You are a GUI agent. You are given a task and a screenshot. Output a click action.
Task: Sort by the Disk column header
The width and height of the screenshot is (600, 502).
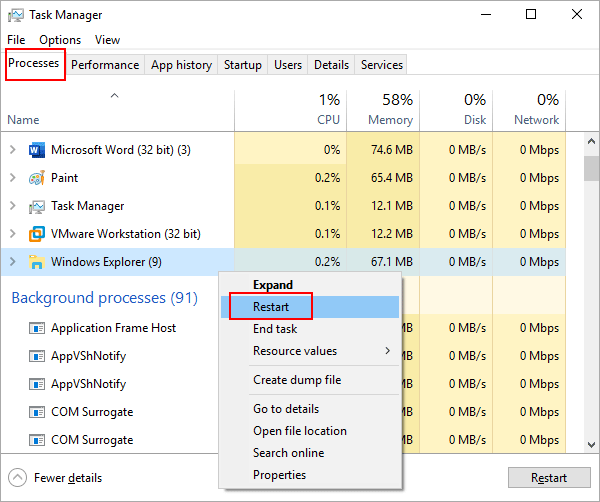coord(456,111)
